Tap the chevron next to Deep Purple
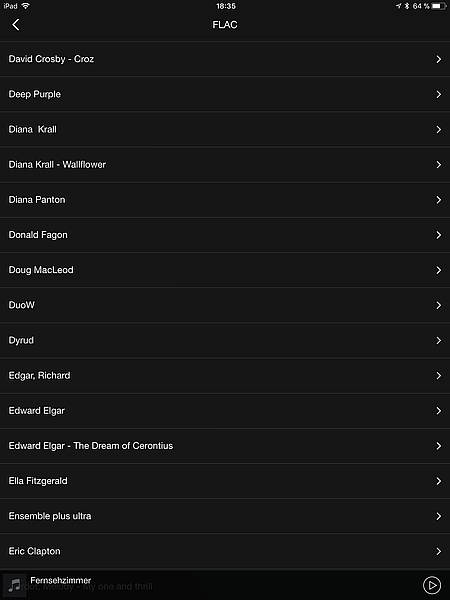The image size is (450, 600). tap(439, 94)
